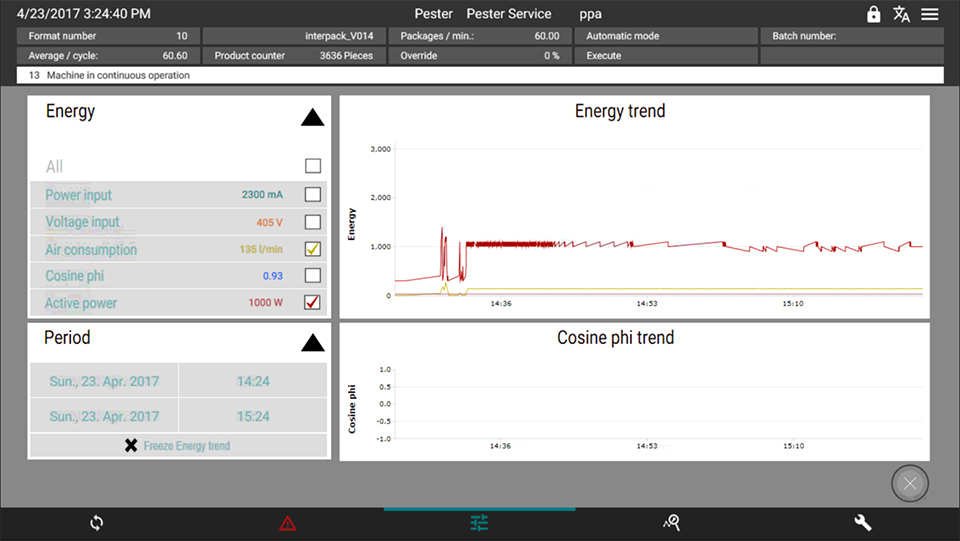Viewport: 960px width, 541px height.
Task: Click the round close button at lower right
Action: point(909,484)
